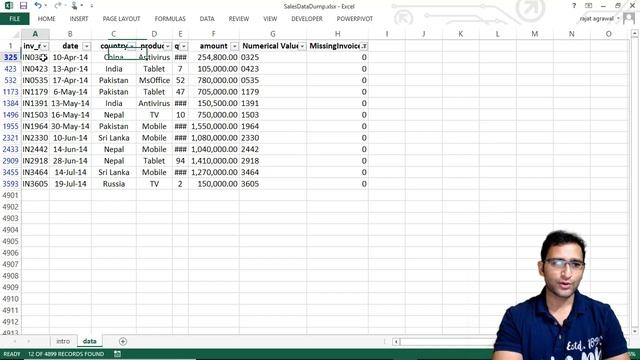The image size is (640, 360).
Task: Click date cell 6-May-14
Action: point(70,92)
